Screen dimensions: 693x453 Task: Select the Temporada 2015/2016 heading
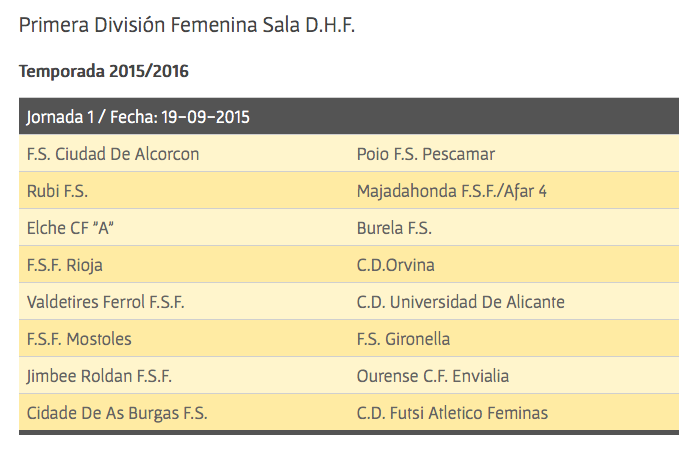coord(104,71)
